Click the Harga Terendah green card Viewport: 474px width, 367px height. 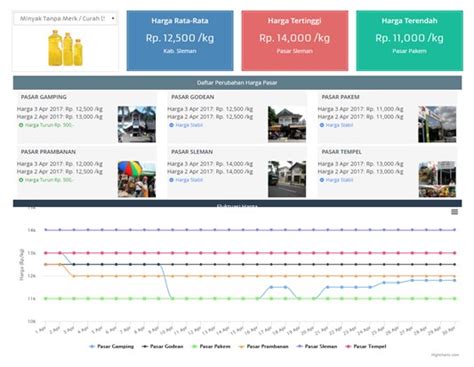click(x=409, y=41)
